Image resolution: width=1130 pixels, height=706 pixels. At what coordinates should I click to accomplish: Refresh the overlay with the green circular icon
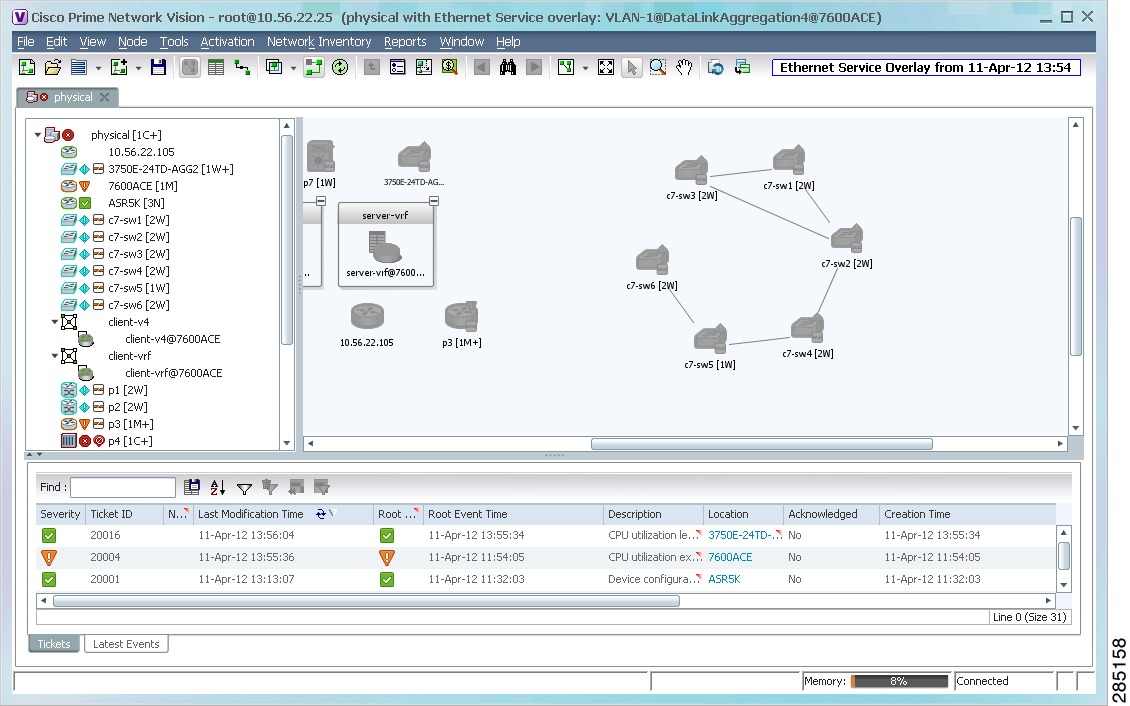click(x=340, y=68)
